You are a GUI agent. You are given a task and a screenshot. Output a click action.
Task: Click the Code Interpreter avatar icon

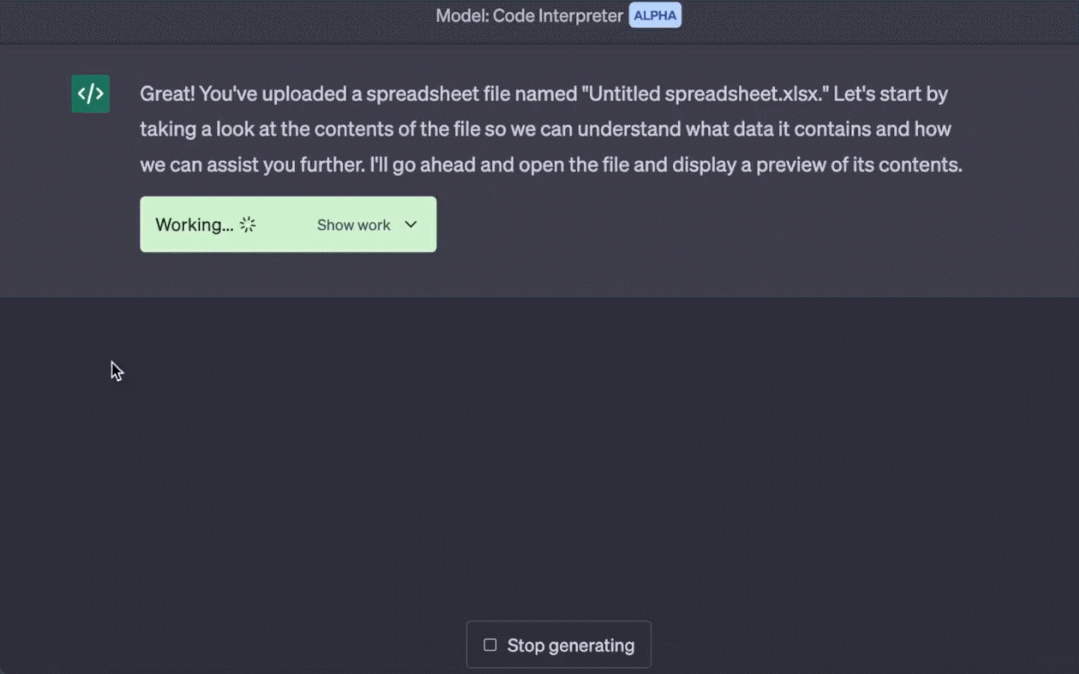click(x=90, y=94)
